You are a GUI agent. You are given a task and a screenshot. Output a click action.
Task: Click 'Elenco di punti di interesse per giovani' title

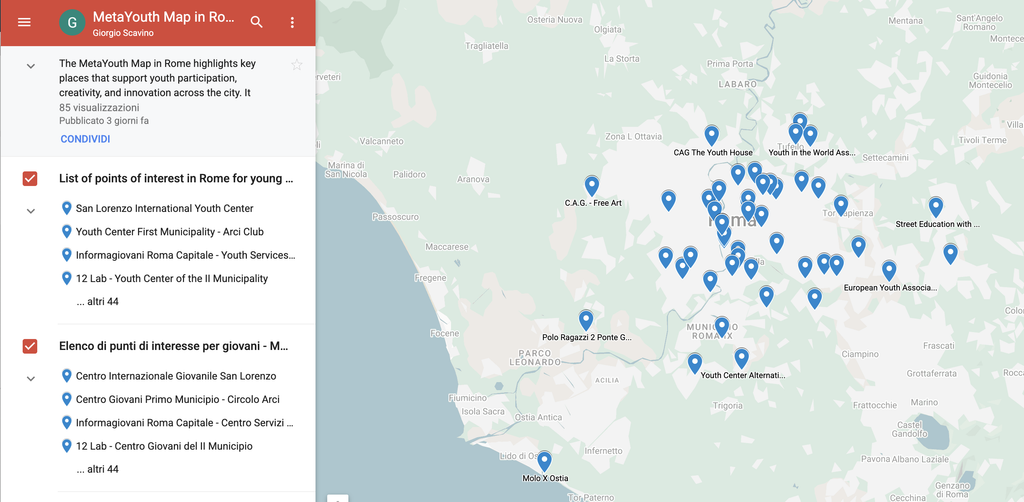(173, 345)
